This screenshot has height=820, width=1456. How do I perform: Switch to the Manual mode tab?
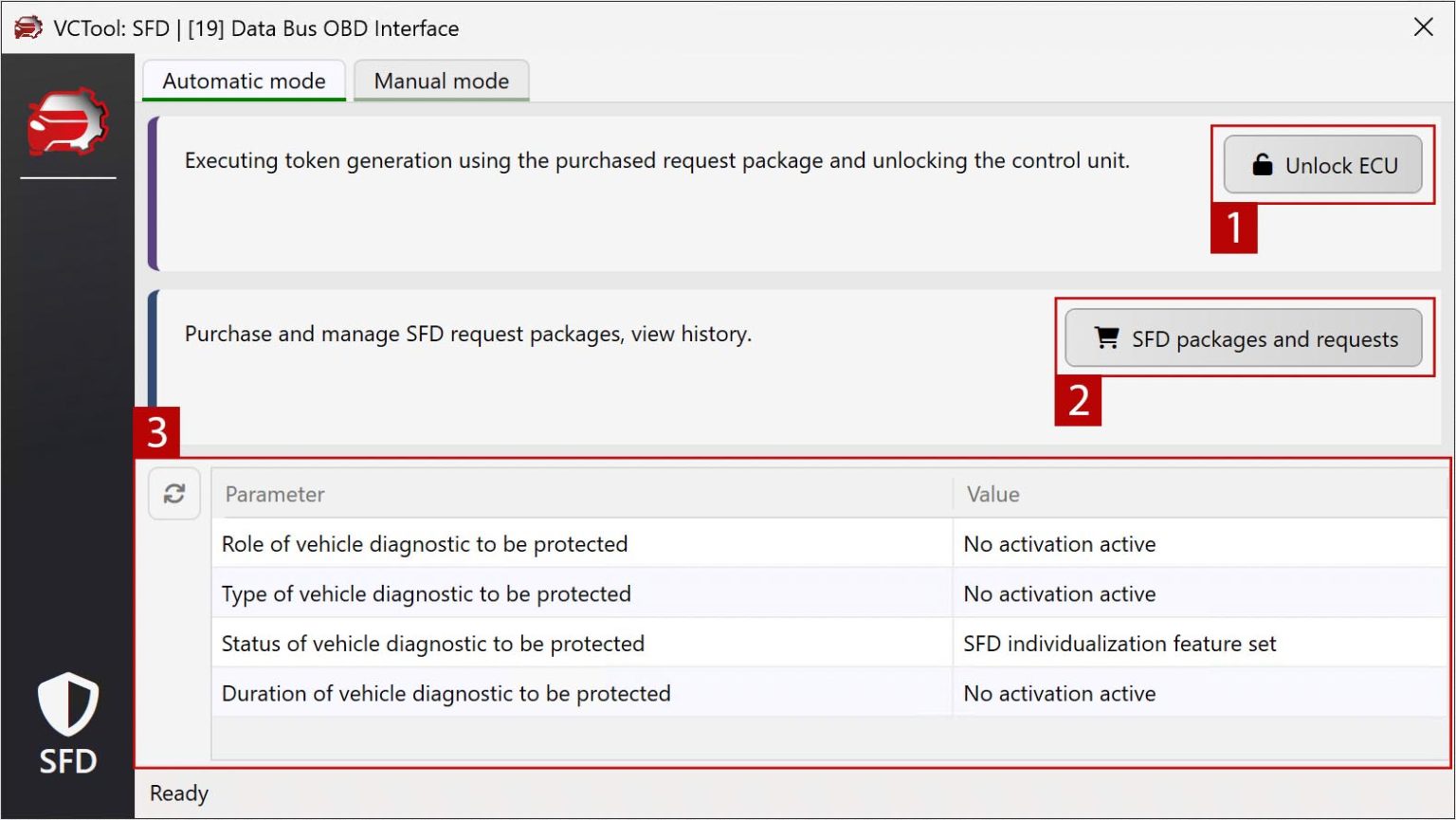tap(441, 82)
